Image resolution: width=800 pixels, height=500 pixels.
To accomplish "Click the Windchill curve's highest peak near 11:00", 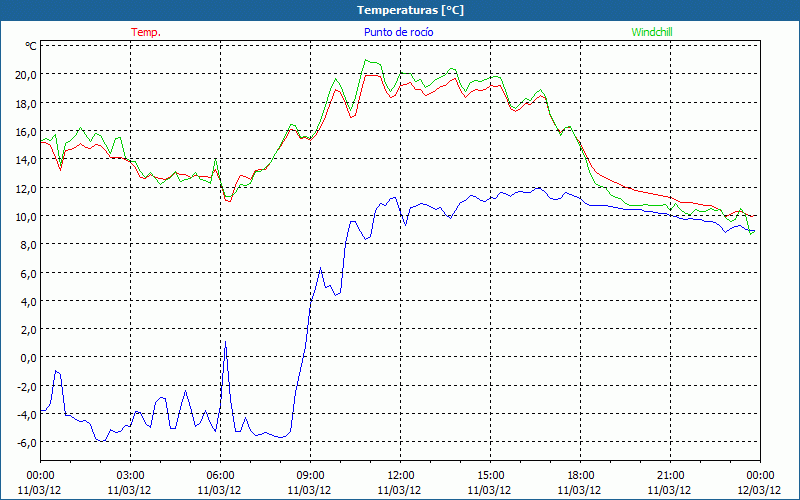I will [366, 60].
